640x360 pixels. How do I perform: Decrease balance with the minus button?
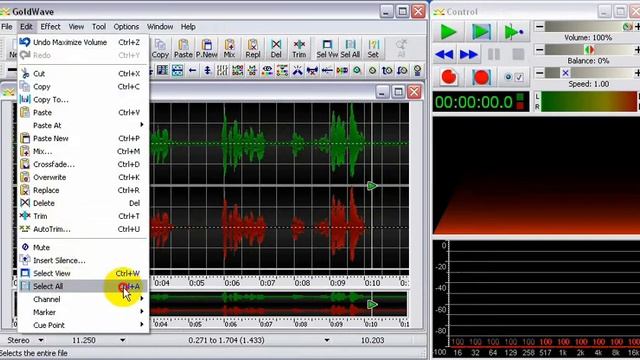539,50
